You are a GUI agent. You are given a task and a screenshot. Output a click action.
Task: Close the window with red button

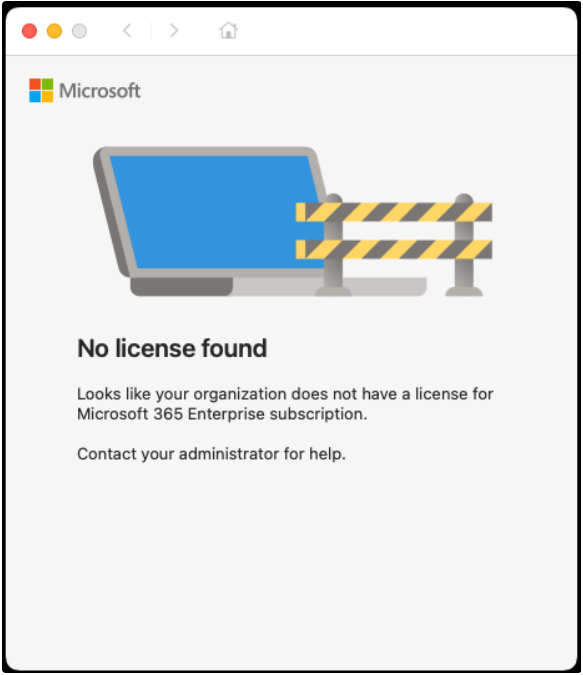pyautogui.click(x=29, y=31)
